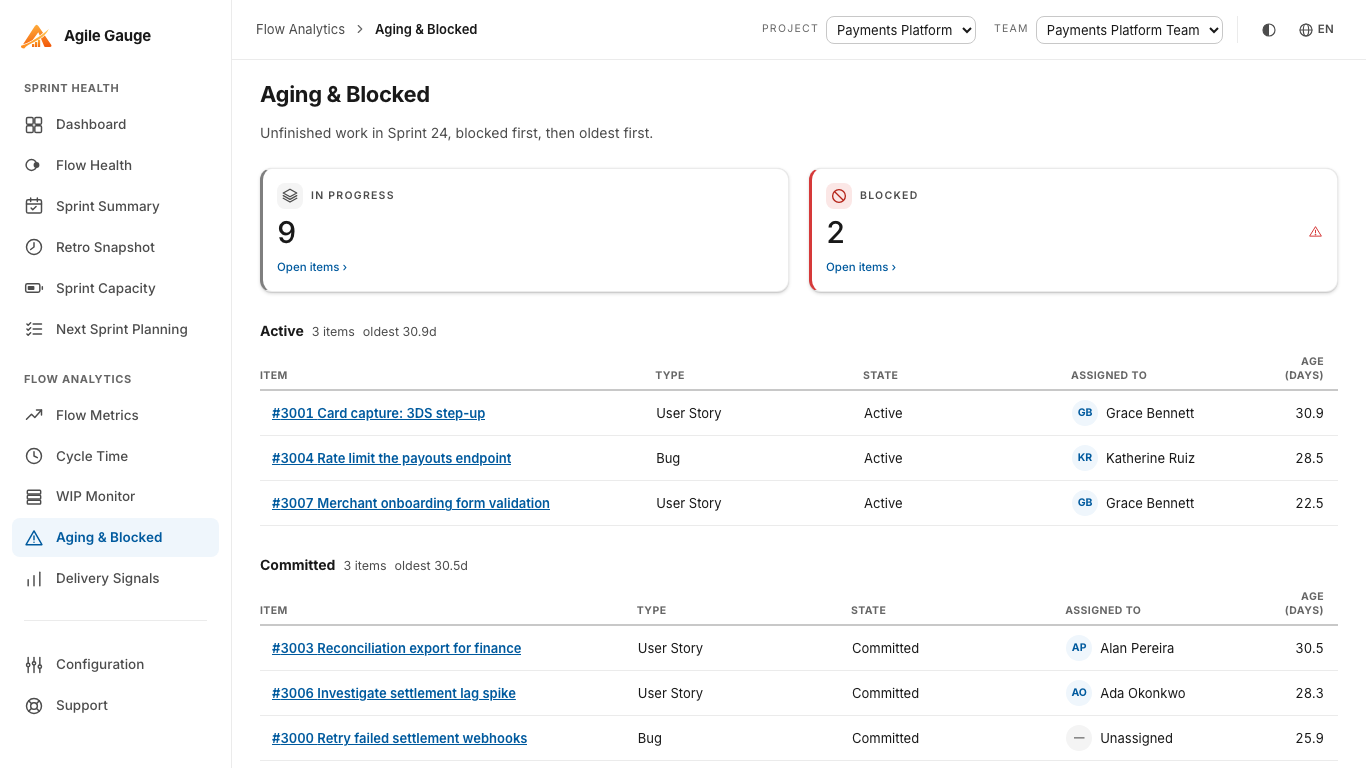
Task: Open item #3003 Reconciliation export for finance
Action: coord(396,648)
